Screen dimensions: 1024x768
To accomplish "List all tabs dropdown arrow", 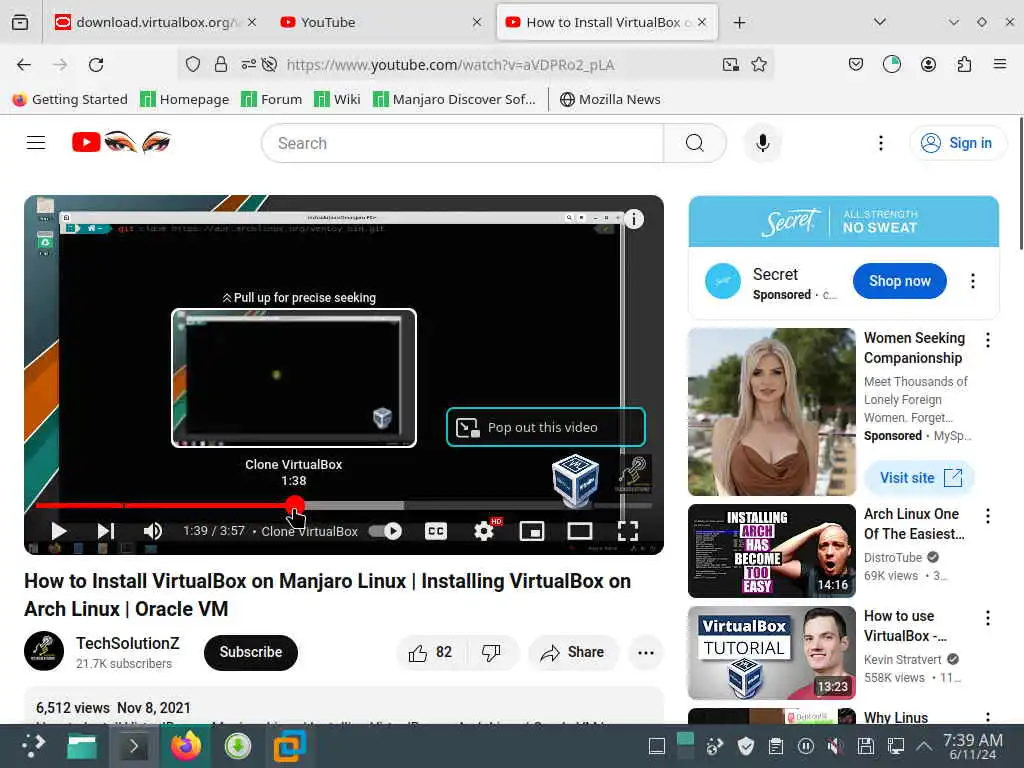I will tap(880, 22).
